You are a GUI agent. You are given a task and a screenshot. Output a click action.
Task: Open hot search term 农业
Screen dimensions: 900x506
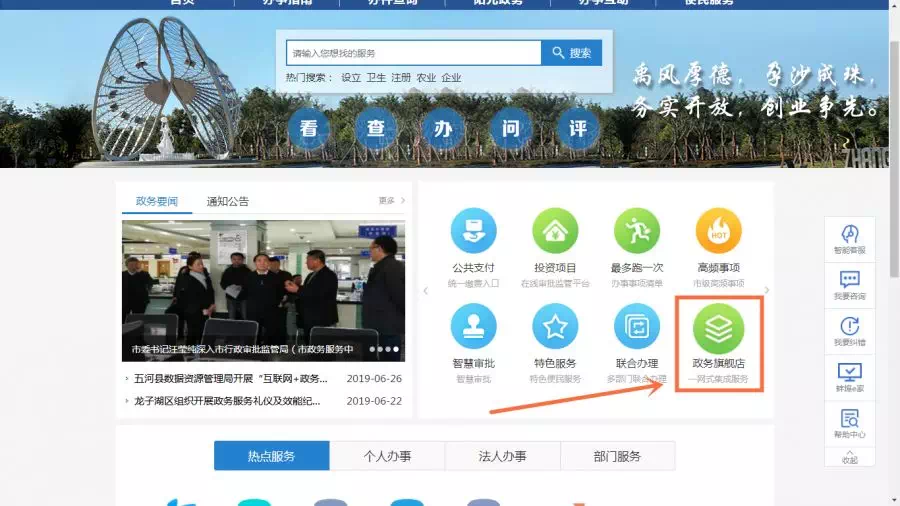click(426, 77)
